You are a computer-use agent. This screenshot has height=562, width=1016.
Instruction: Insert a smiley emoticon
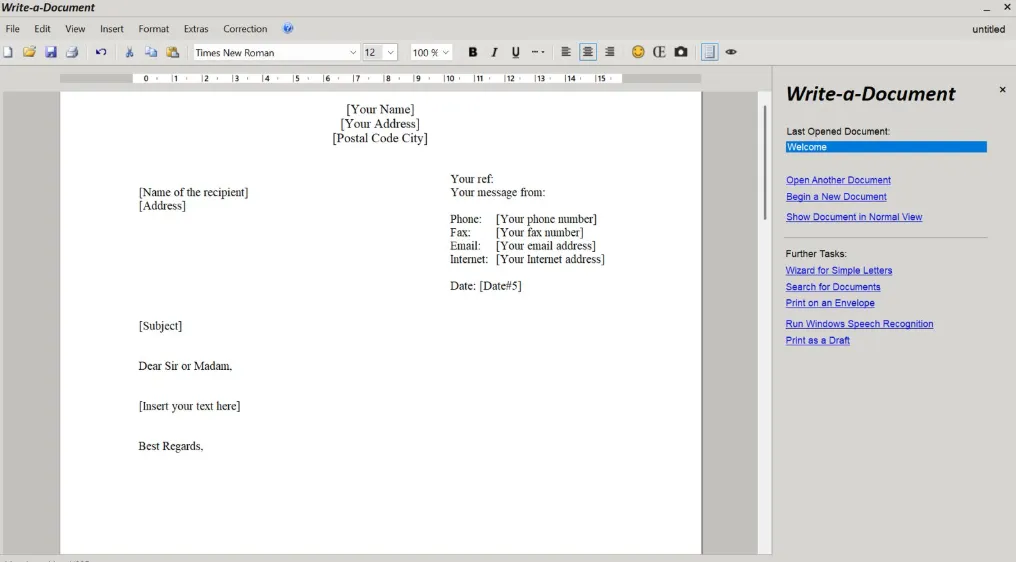pos(638,52)
